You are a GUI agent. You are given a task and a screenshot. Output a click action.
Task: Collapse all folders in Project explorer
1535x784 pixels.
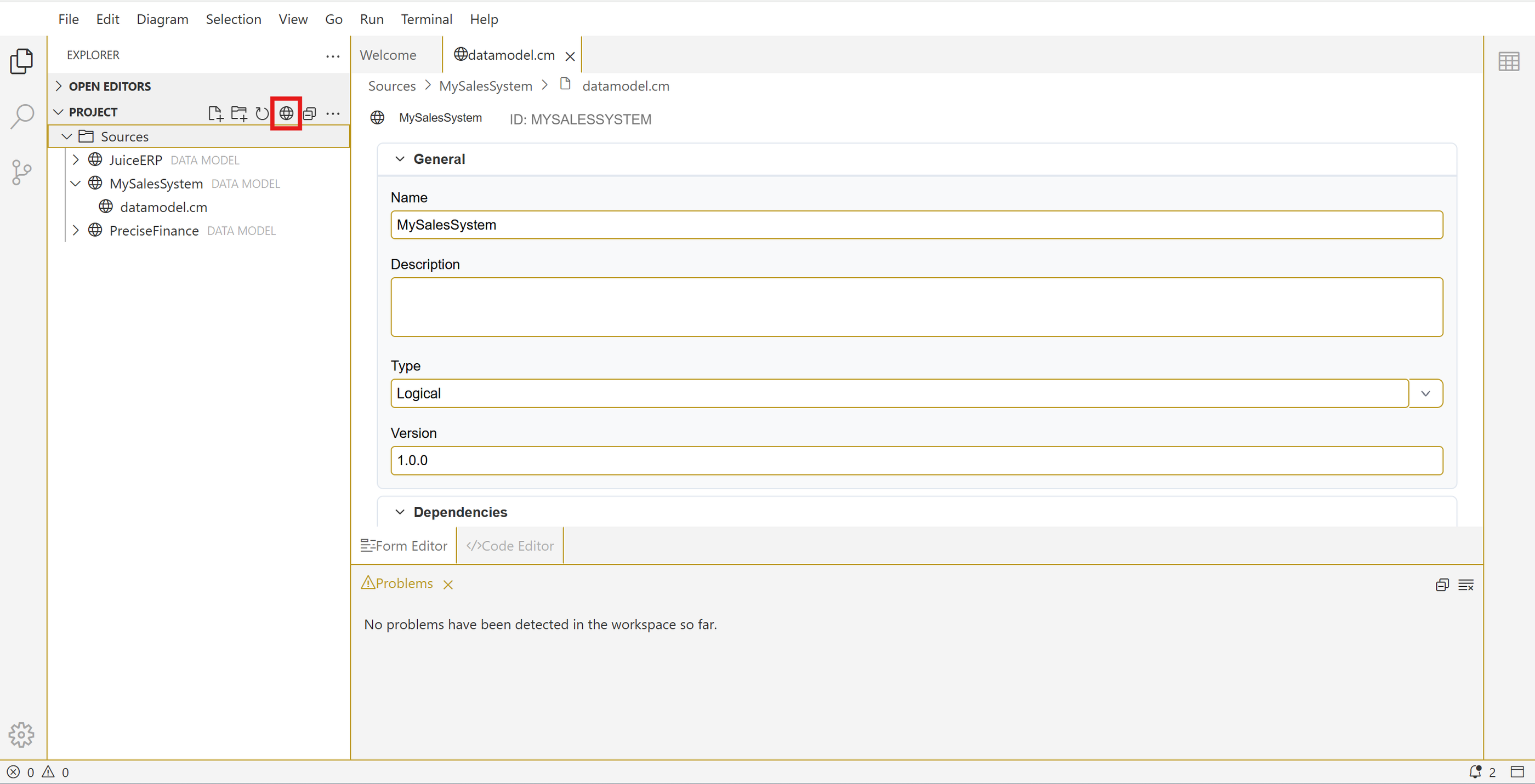pyautogui.click(x=310, y=113)
